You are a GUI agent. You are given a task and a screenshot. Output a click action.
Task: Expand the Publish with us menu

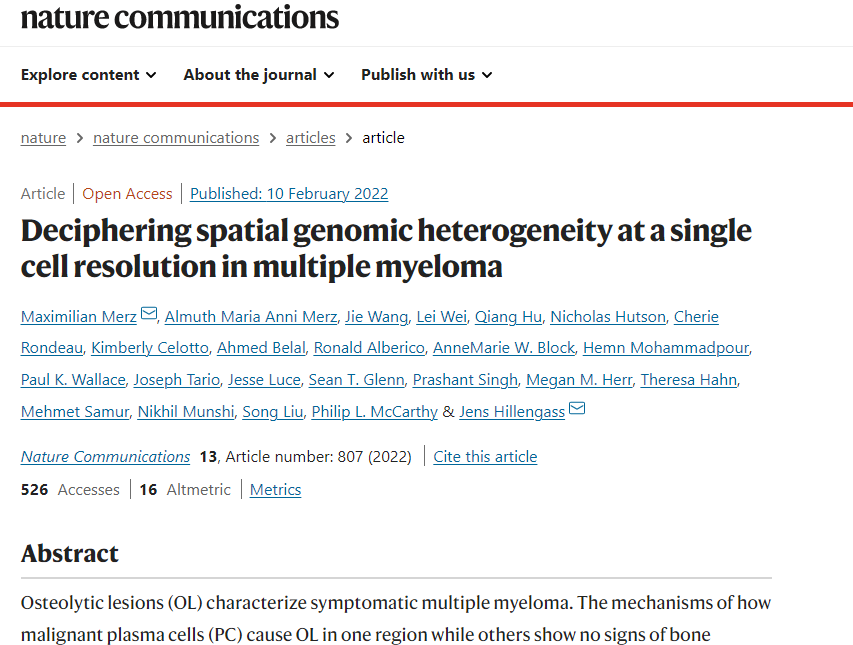click(427, 75)
